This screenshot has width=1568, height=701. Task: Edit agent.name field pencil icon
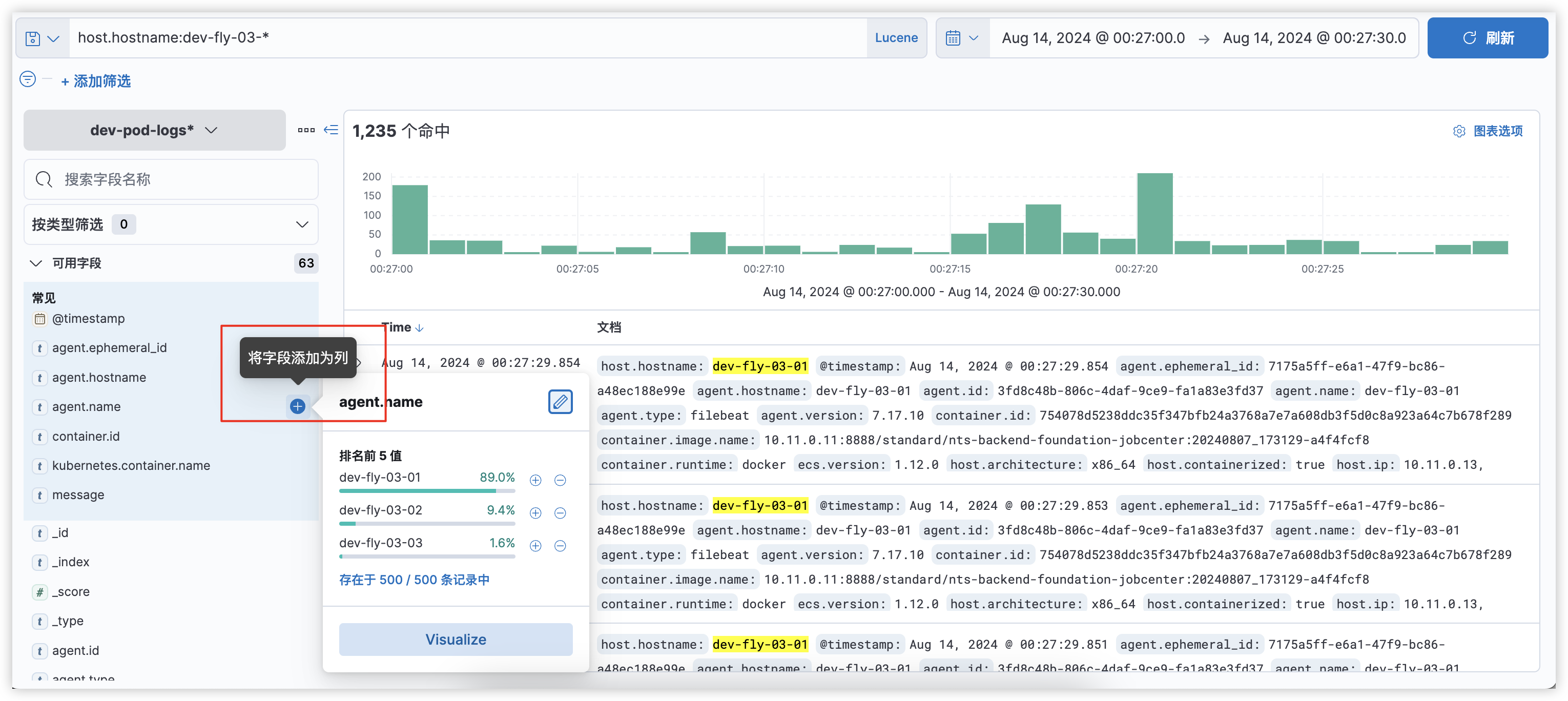coord(560,402)
